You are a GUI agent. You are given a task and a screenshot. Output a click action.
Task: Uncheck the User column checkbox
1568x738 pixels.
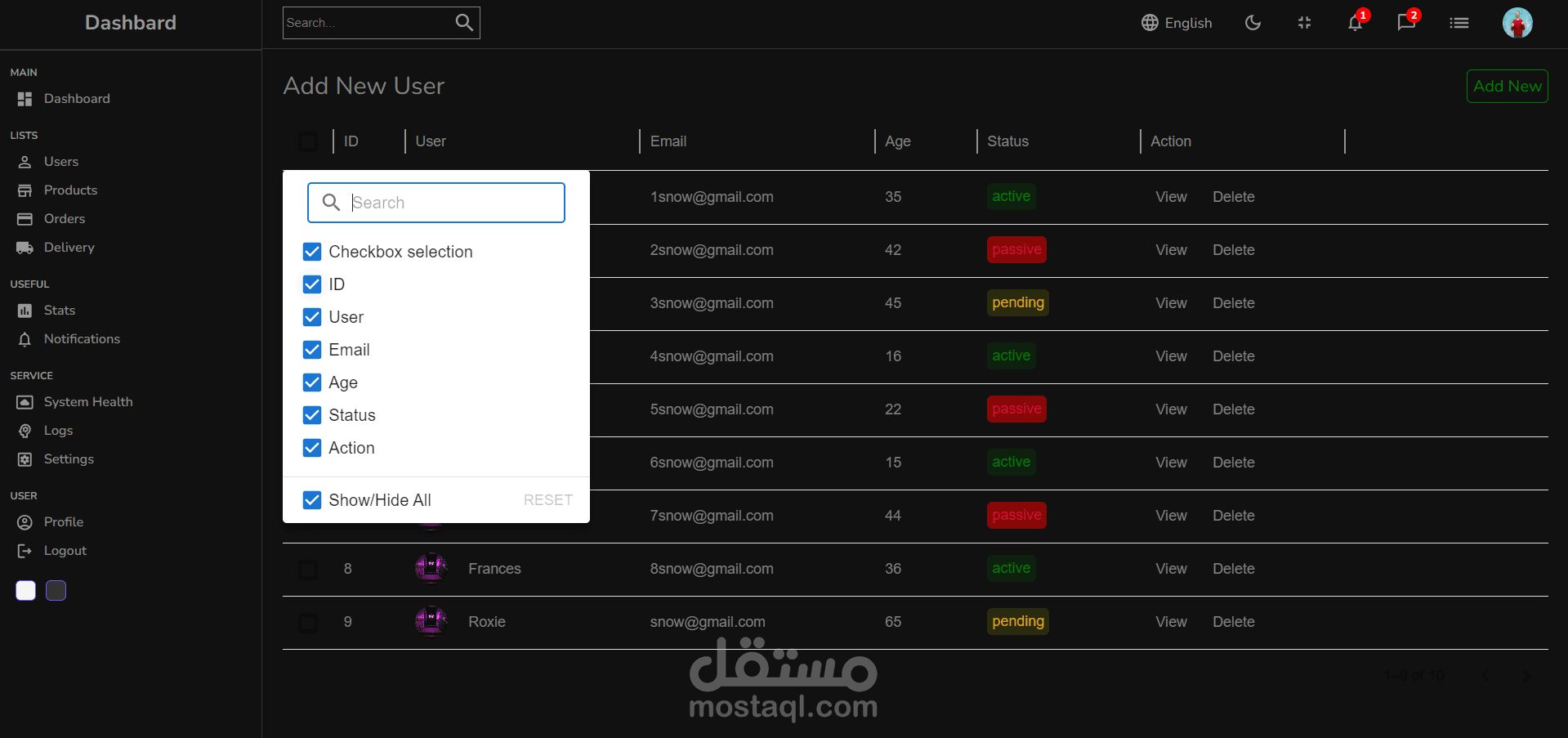[312, 317]
